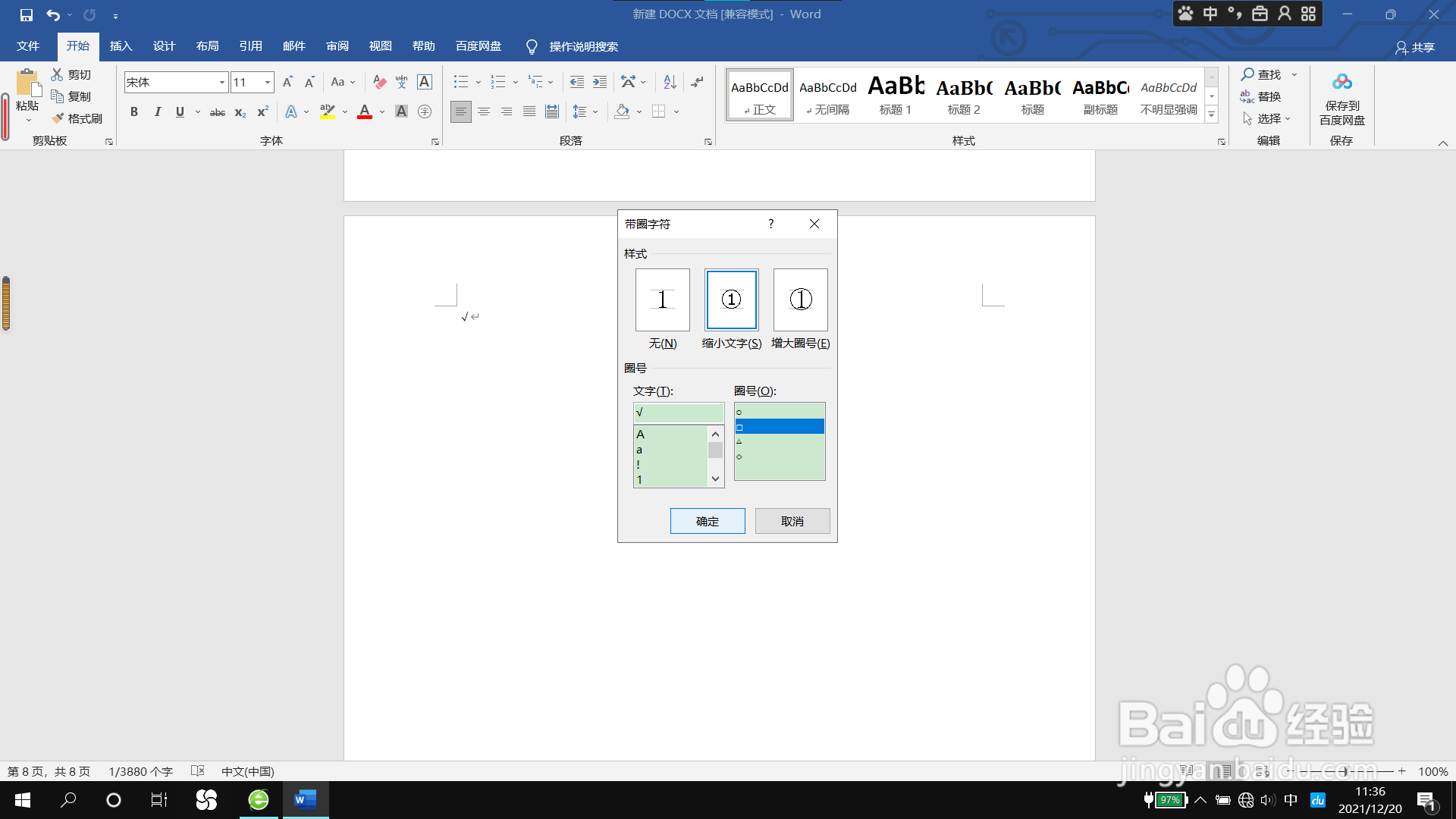Click the yellow text highlight color button

(328, 112)
